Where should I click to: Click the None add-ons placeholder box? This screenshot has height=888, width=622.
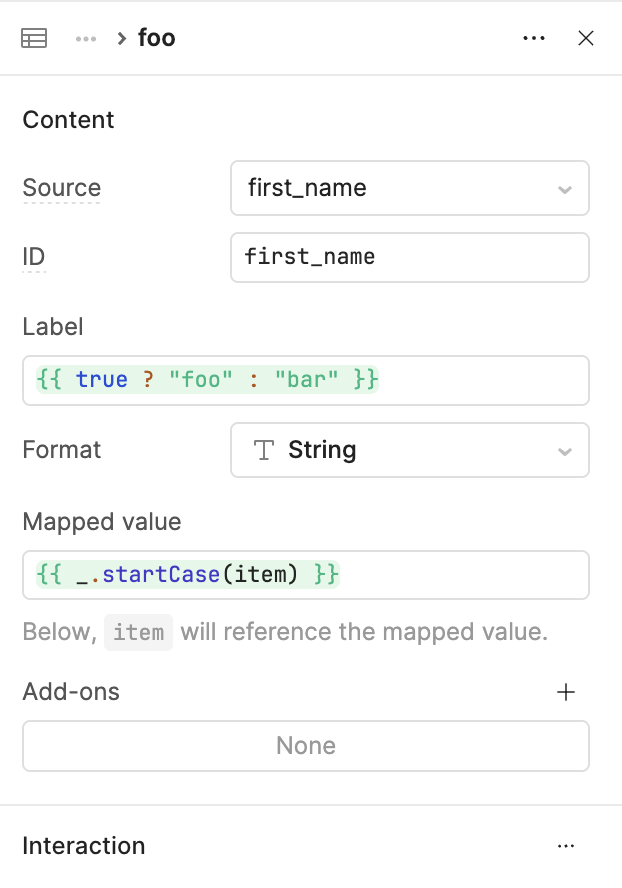coord(305,746)
